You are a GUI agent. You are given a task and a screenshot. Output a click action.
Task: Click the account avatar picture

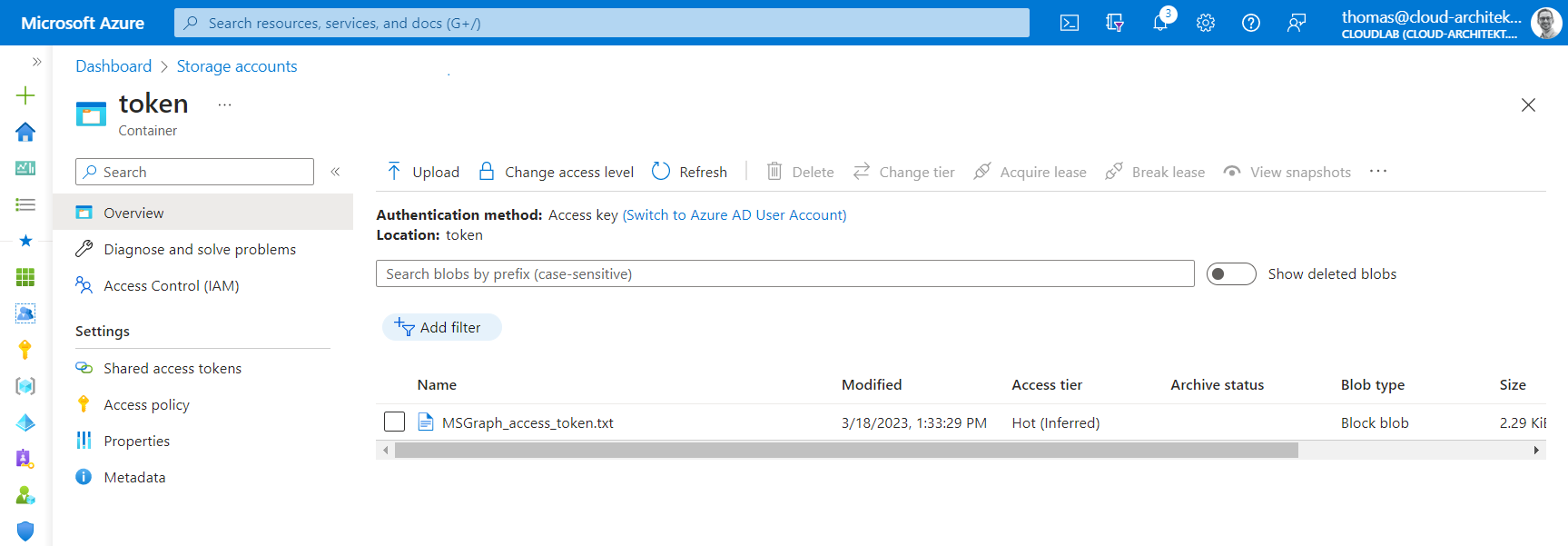coord(1546,23)
